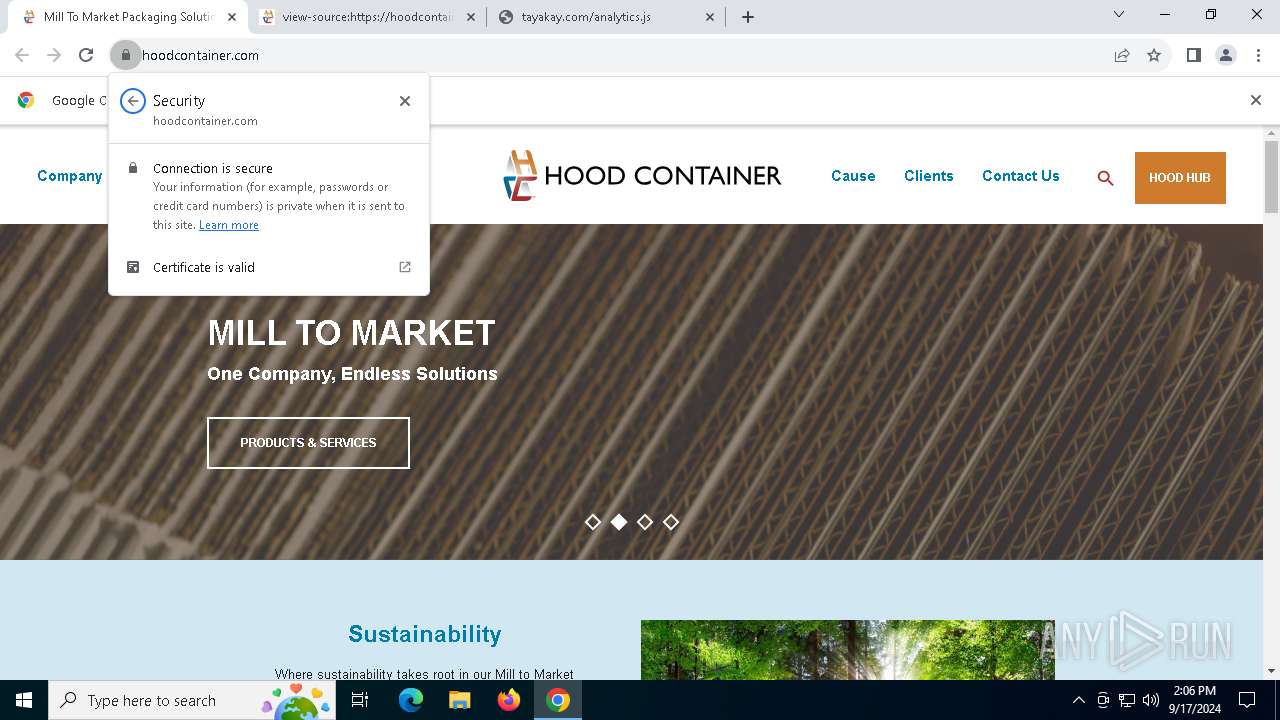The image size is (1280, 720).
Task: Click the taskbar search box
Action: (192, 700)
